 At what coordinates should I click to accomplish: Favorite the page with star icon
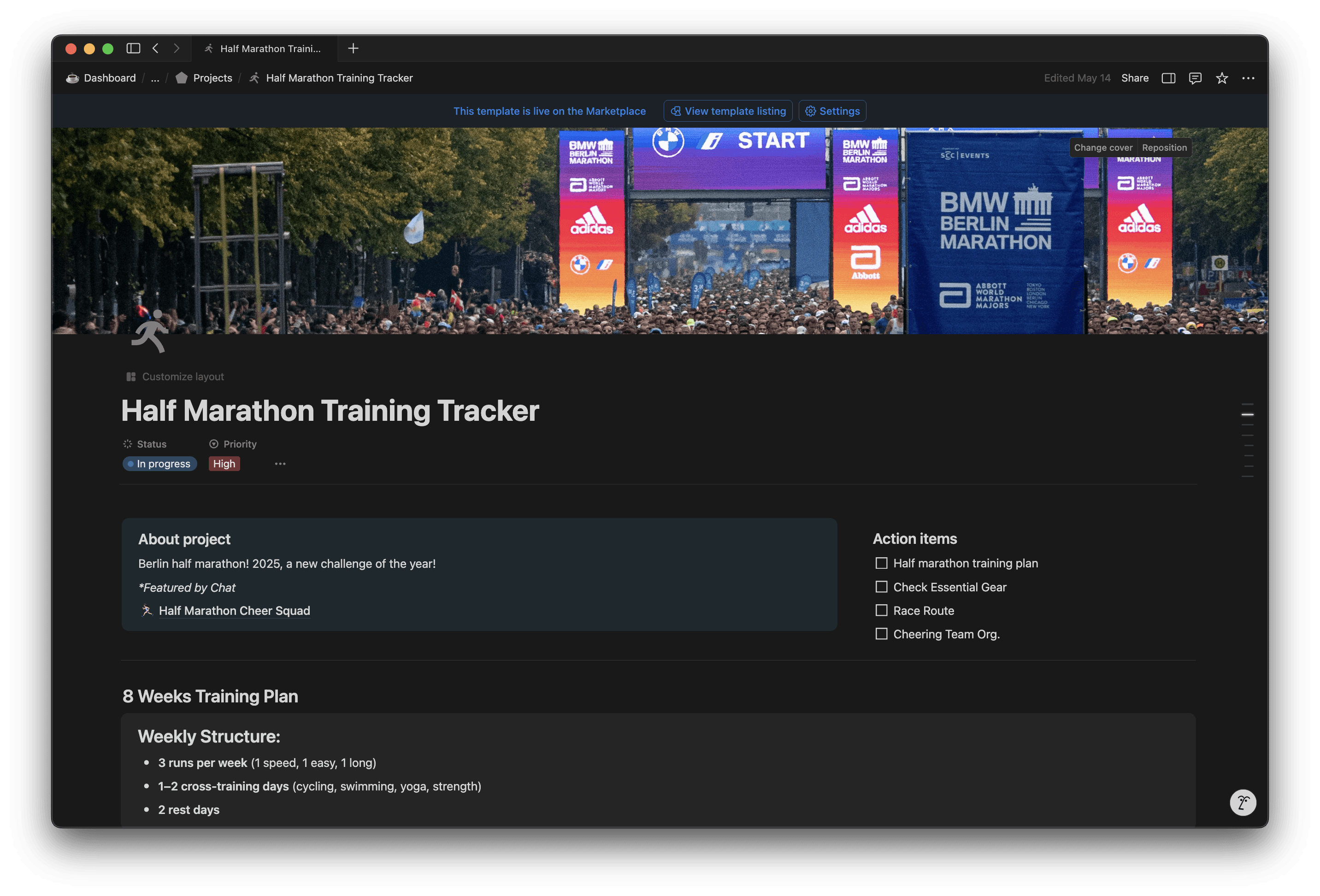click(x=1222, y=78)
